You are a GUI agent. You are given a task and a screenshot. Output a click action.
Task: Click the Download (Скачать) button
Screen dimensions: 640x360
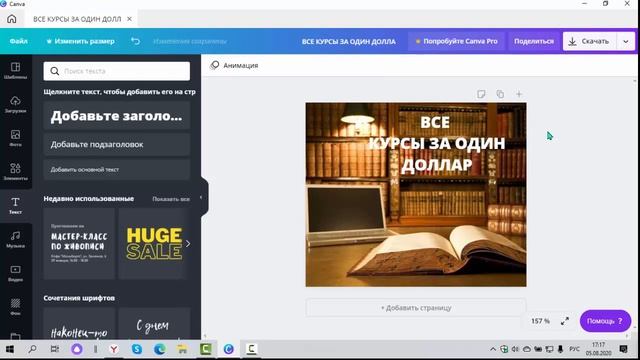[x=589, y=41]
